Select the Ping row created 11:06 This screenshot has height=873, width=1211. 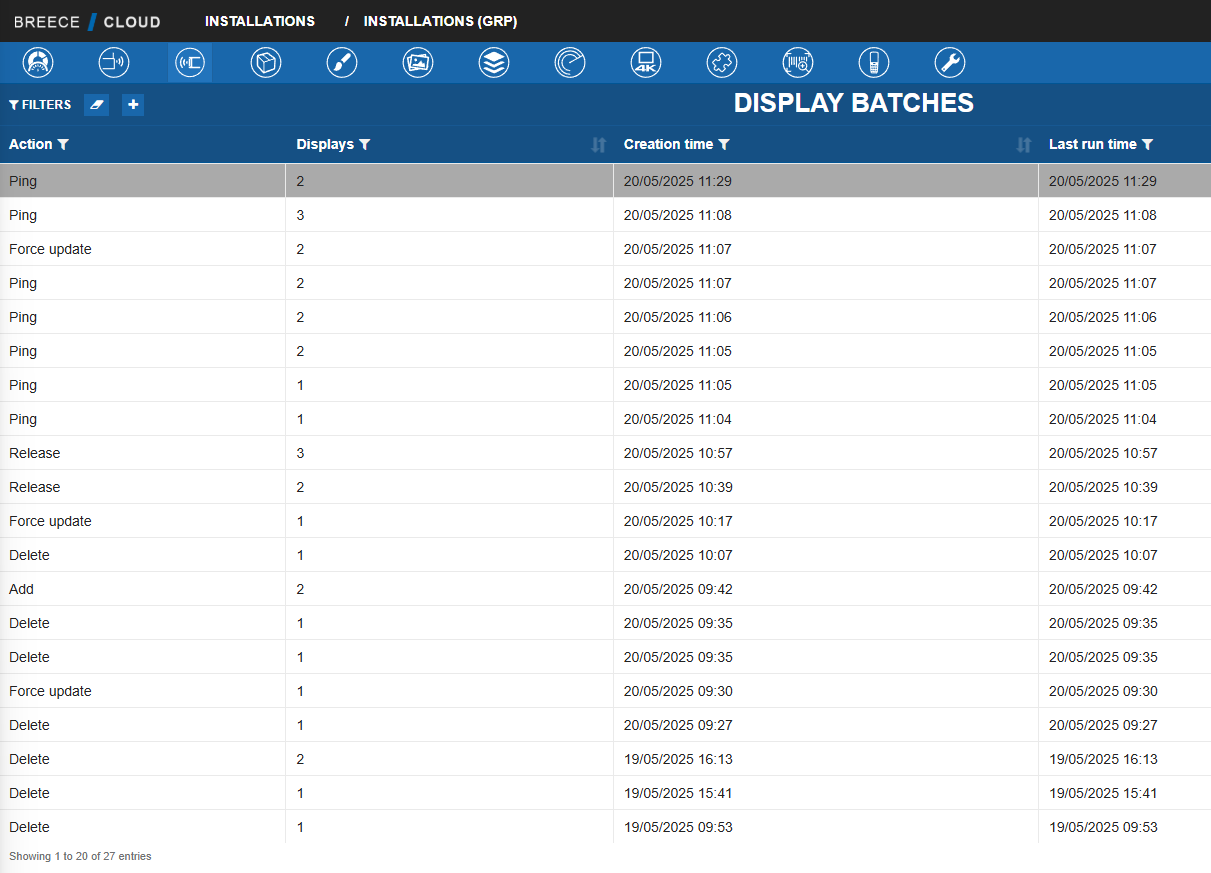point(605,317)
